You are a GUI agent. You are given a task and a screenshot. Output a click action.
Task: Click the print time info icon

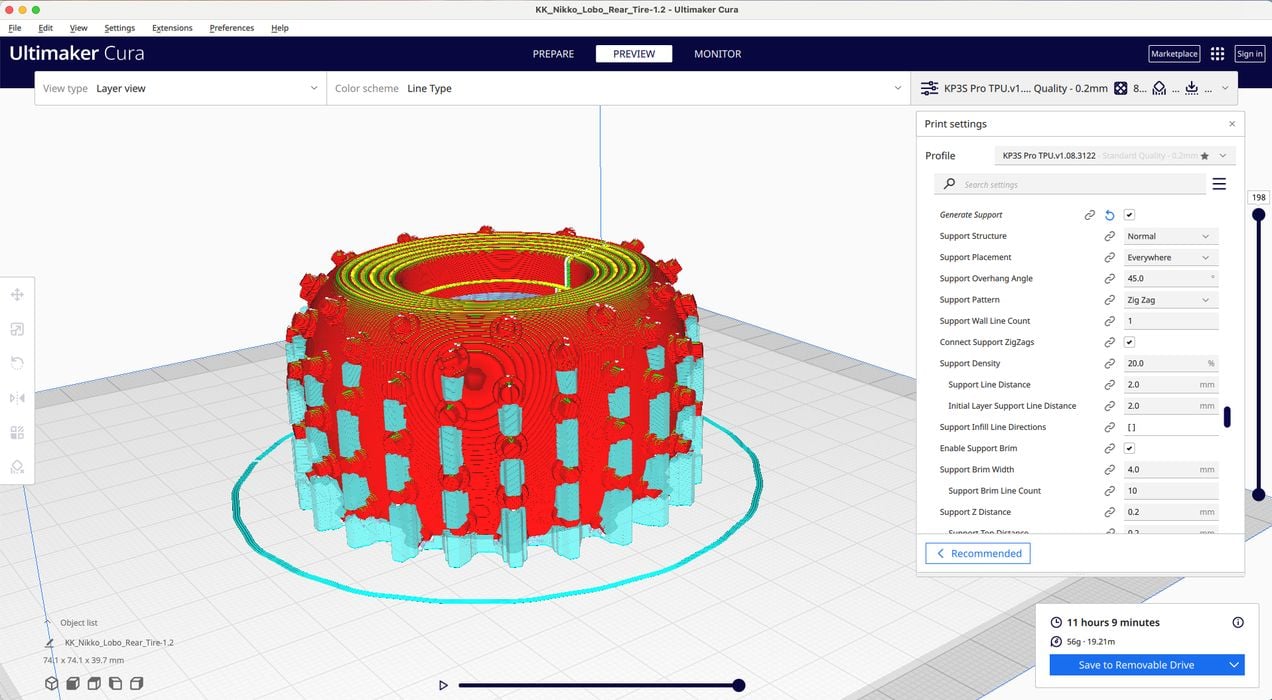tap(1238, 622)
